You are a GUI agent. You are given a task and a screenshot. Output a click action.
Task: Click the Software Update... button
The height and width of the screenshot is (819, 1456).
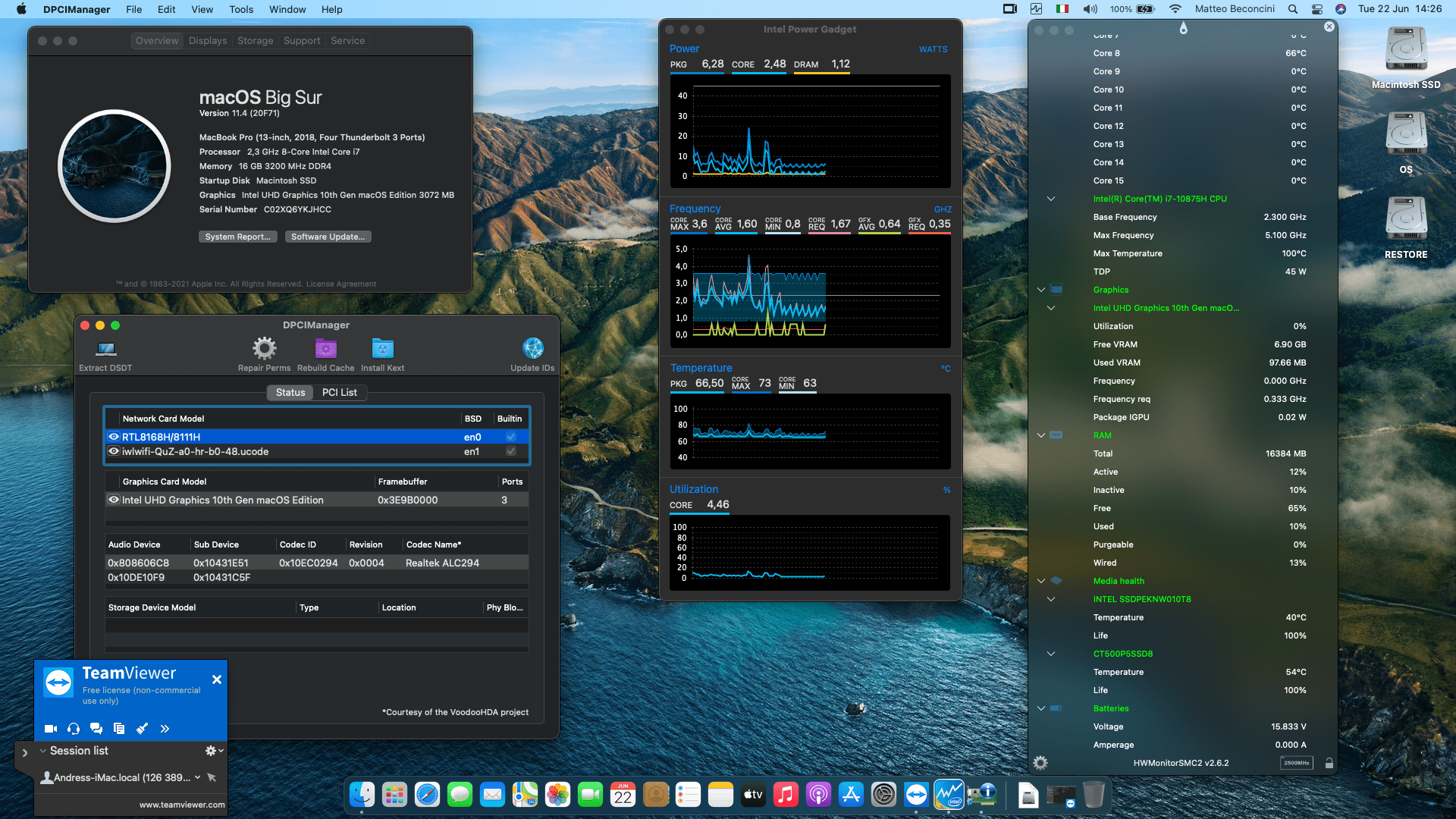[328, 237]
